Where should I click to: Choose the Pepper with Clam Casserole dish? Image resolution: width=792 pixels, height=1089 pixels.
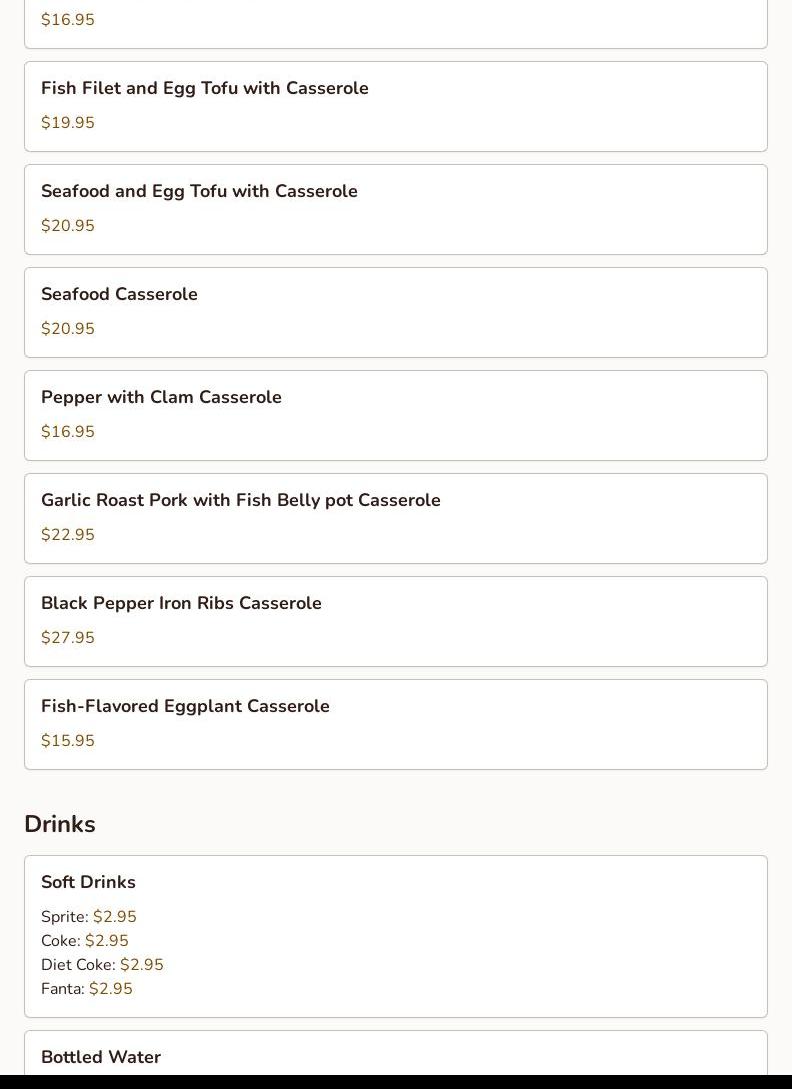click(161, 397)
